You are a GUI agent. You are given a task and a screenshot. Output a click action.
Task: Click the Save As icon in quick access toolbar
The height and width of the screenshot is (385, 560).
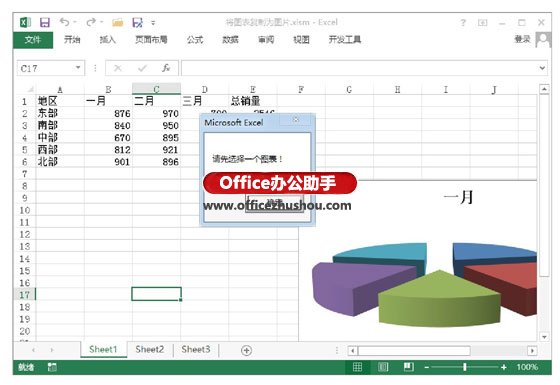[138, 23]
